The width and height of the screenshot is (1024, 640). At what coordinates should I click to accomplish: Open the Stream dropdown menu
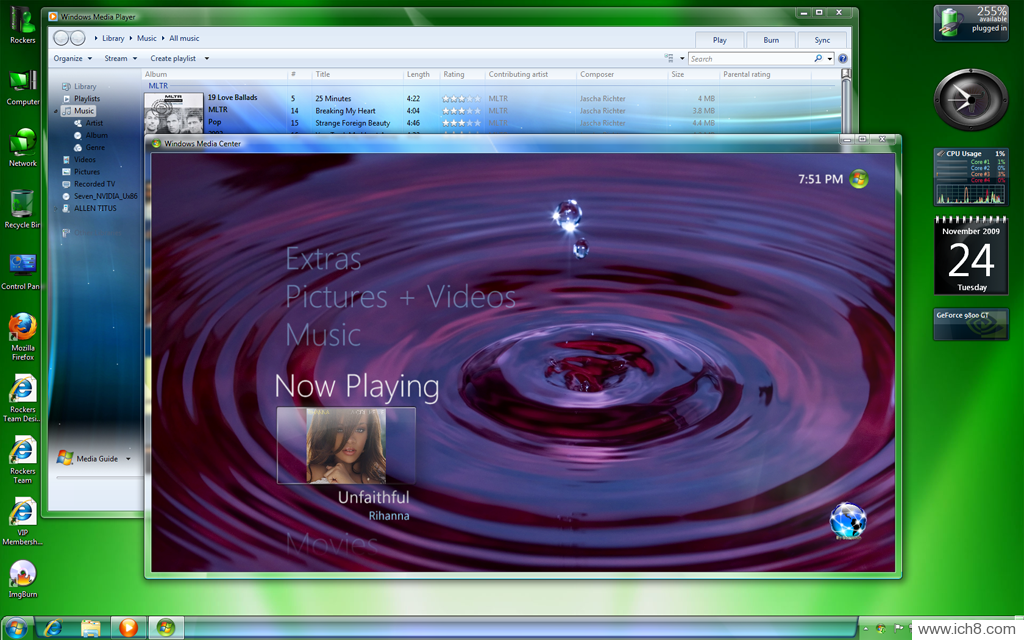tap(121, 59)
